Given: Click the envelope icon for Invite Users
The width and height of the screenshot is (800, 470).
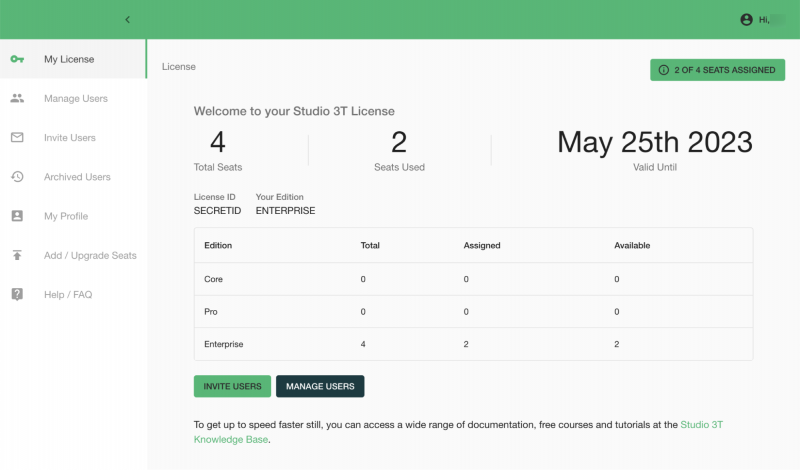Looking at the screenshot, I should pos(17,137).
